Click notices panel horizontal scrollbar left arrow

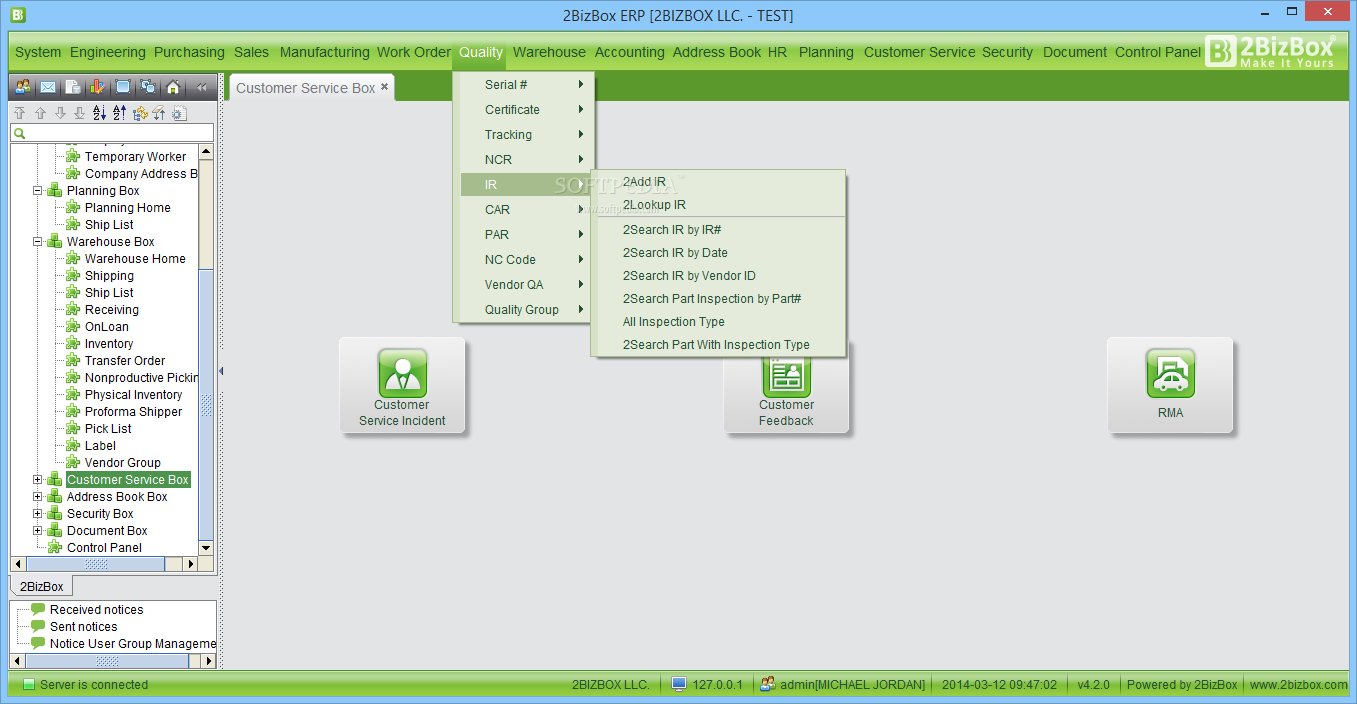tap(17, 661)
